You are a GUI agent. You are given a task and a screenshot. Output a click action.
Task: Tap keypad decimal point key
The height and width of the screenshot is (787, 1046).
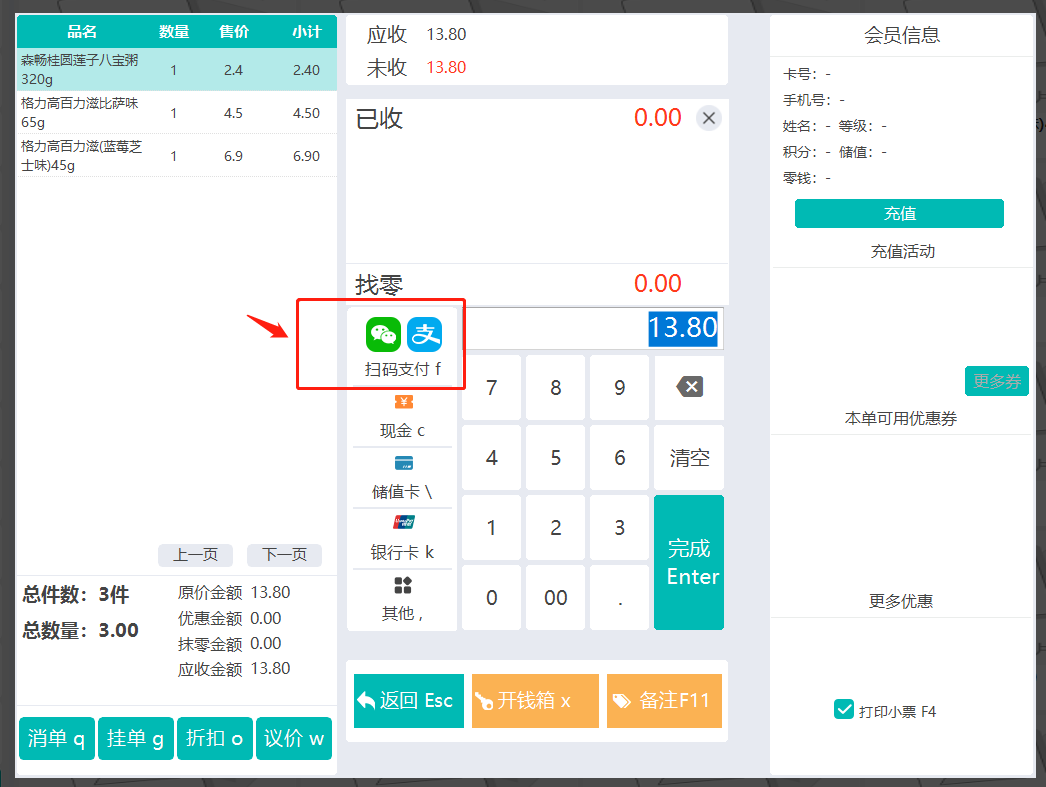(x=620, y=598)
